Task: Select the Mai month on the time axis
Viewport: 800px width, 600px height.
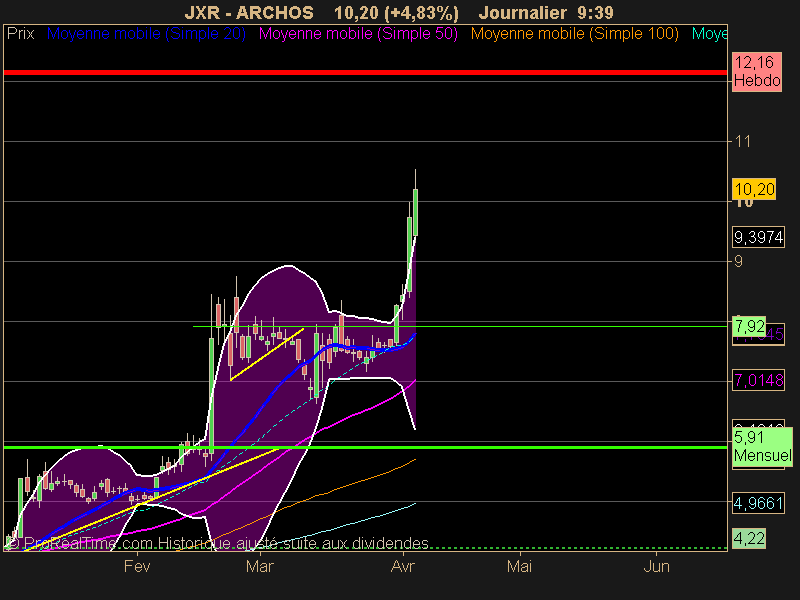Action: tap(519, 566)
